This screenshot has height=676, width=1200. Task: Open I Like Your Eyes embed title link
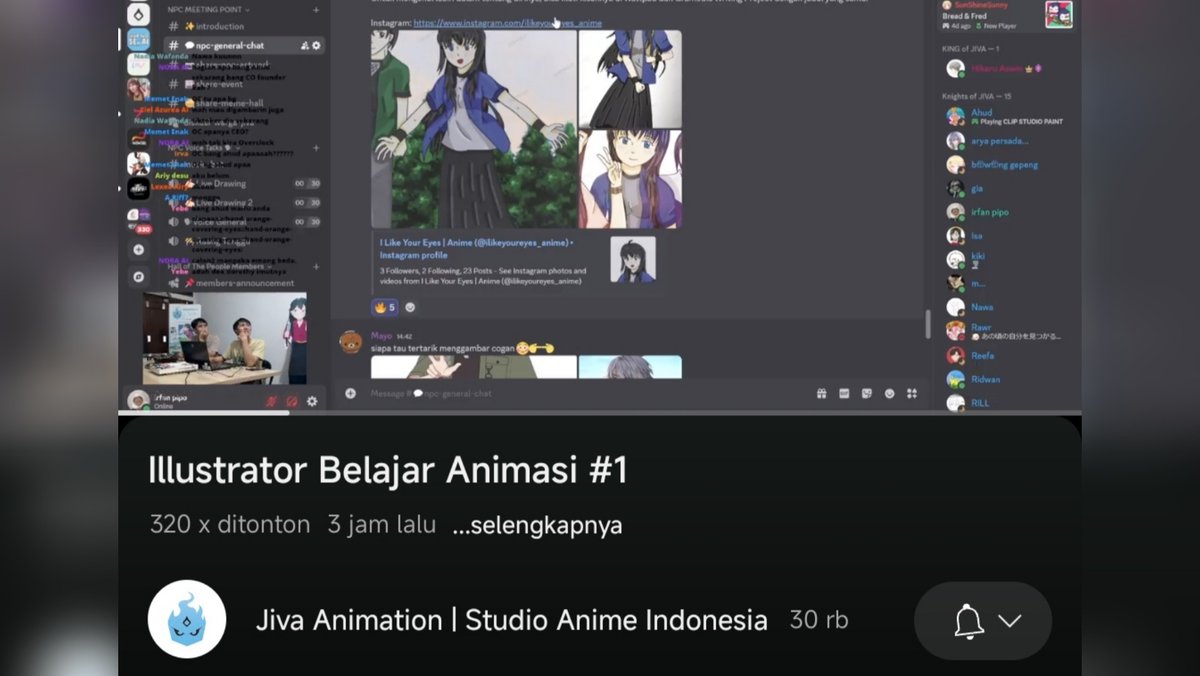click(x=475, y=248)
